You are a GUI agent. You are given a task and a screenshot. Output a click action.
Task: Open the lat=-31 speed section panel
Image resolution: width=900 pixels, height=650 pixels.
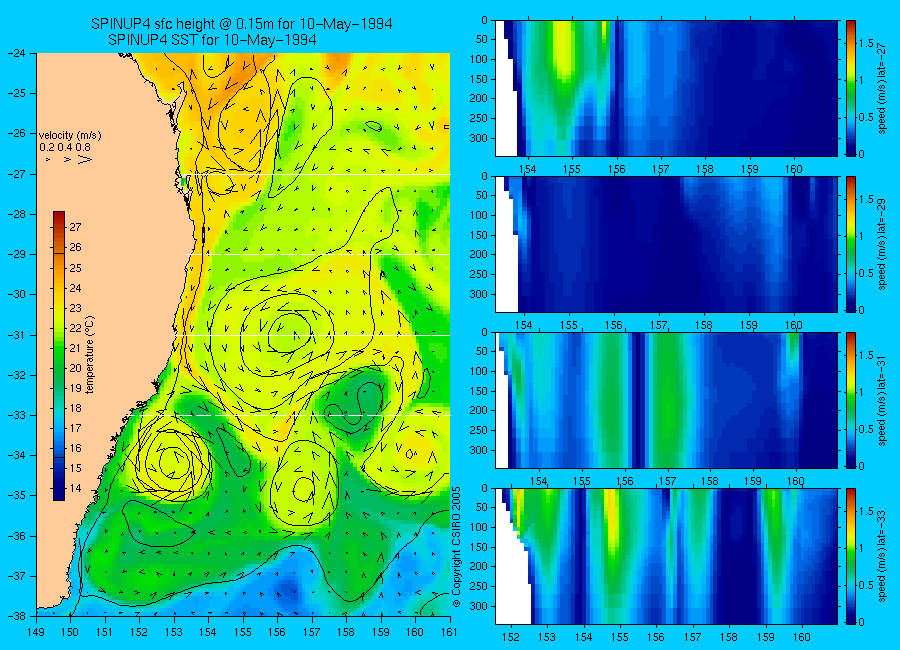pyautogui.click(x=666, y=400)
